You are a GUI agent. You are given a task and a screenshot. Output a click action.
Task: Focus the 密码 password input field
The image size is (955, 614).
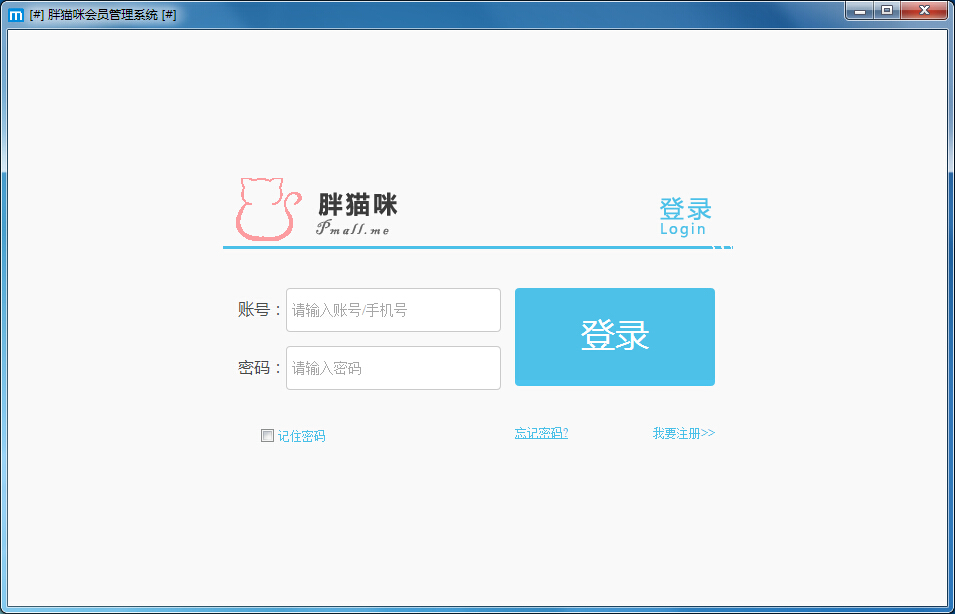[x=393, y=368]
